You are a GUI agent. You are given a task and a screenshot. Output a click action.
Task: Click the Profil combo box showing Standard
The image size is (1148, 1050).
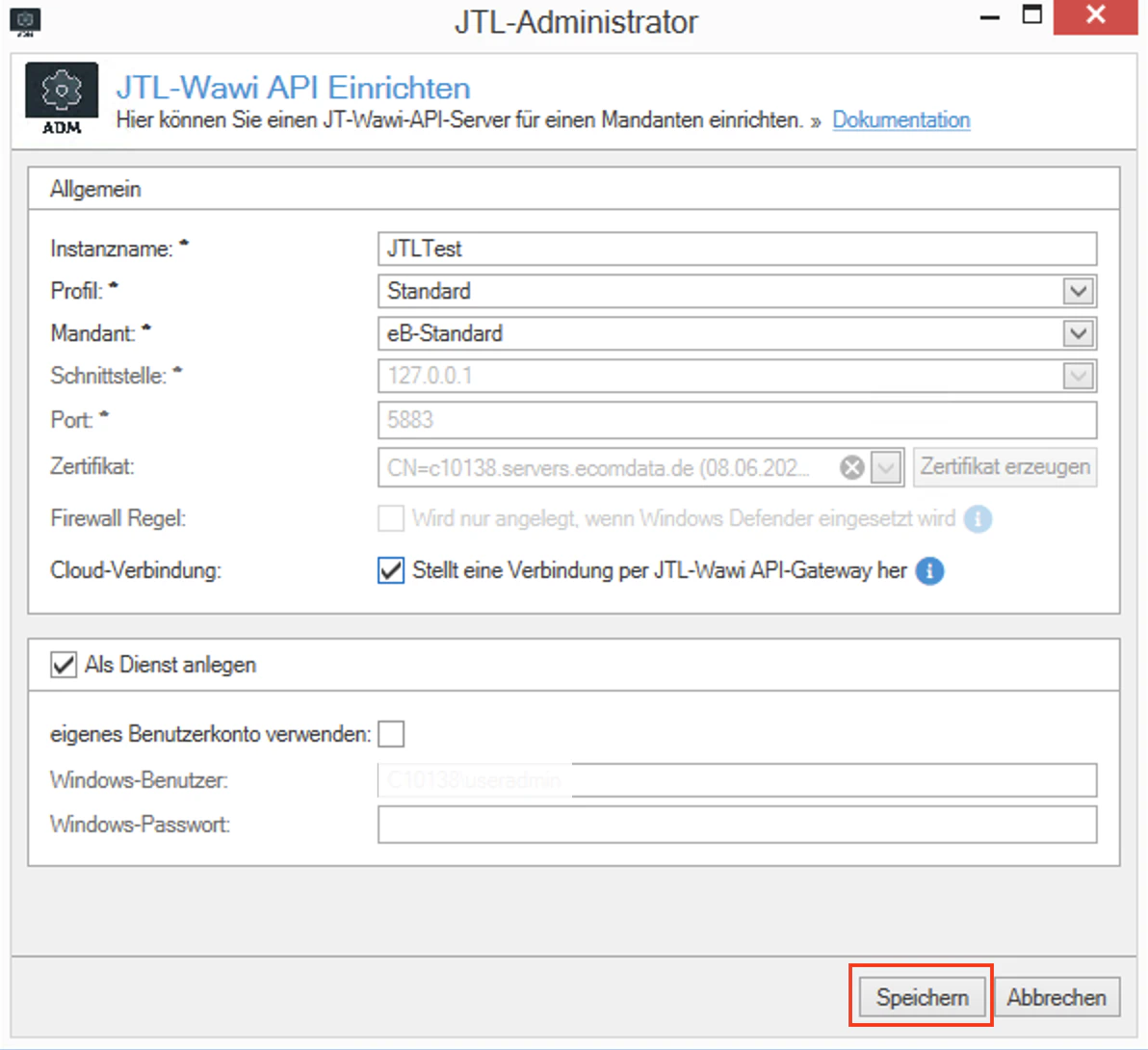[738, 292]
